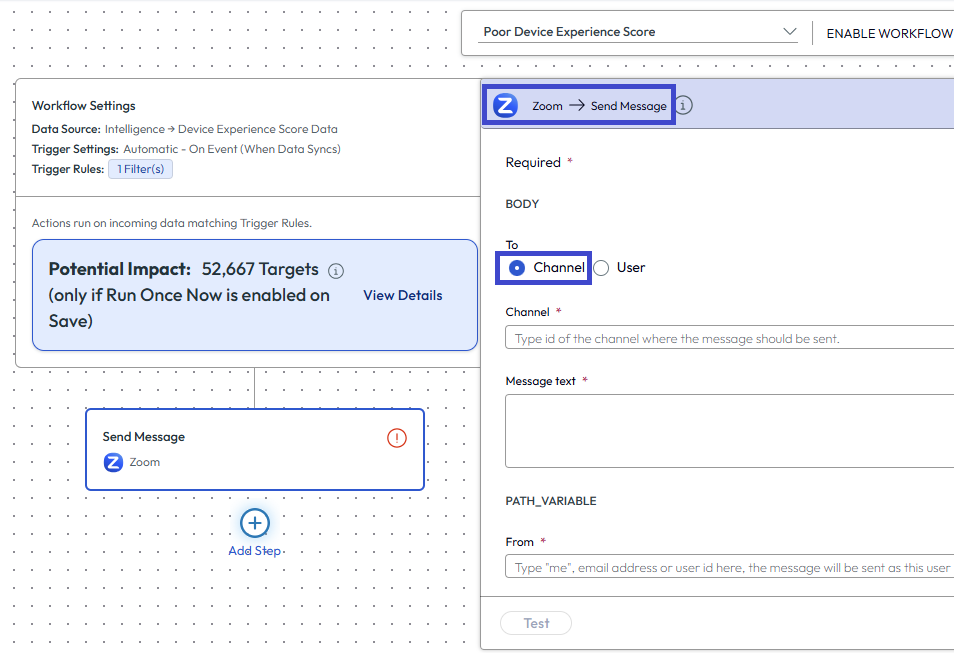Click the 'Potential Impact: 52,667 Targets' text
The height and width of the screenshot is (653, 954).
click(184, 269)
